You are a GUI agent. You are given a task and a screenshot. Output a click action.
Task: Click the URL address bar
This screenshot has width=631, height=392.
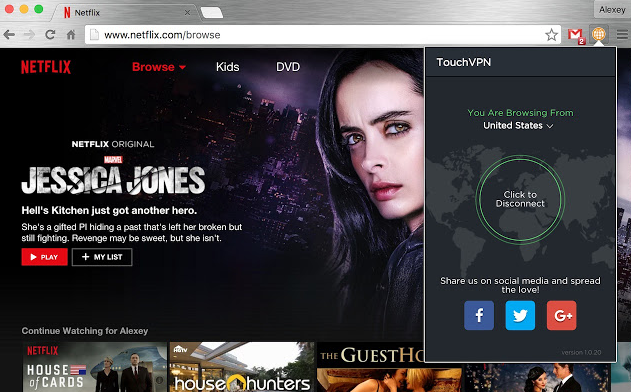click(323, 35)
